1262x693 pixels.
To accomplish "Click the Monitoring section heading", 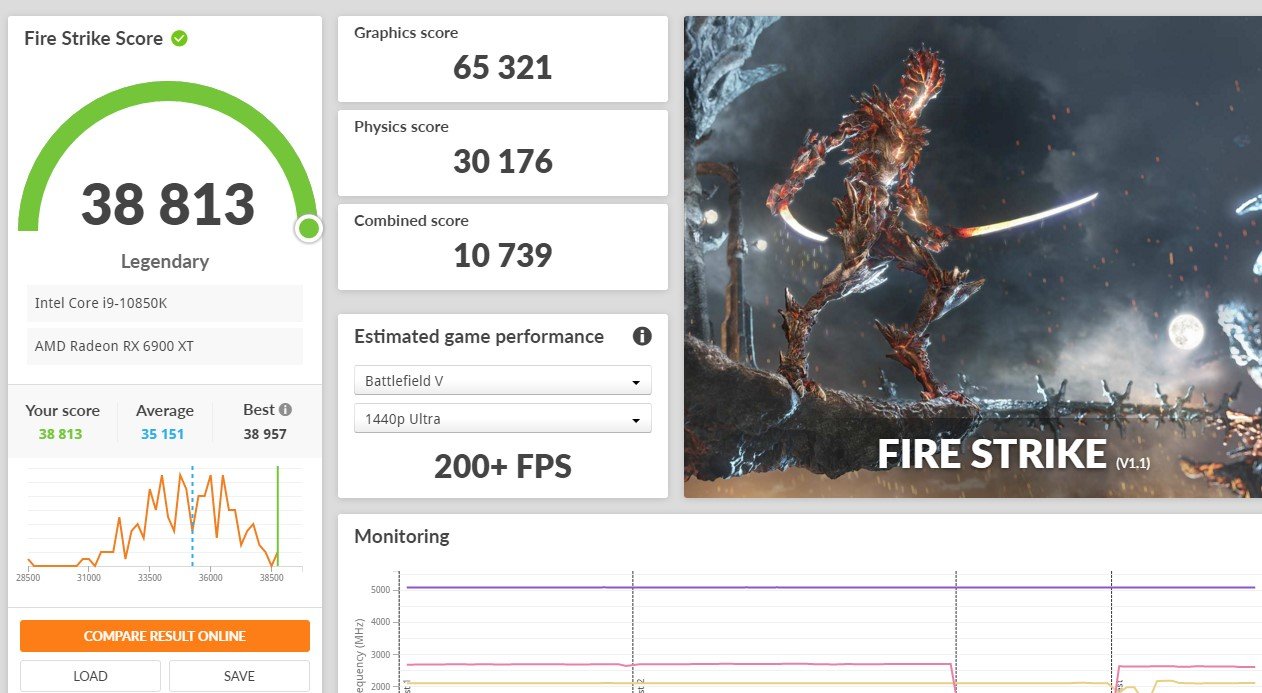I will point(402,536).
